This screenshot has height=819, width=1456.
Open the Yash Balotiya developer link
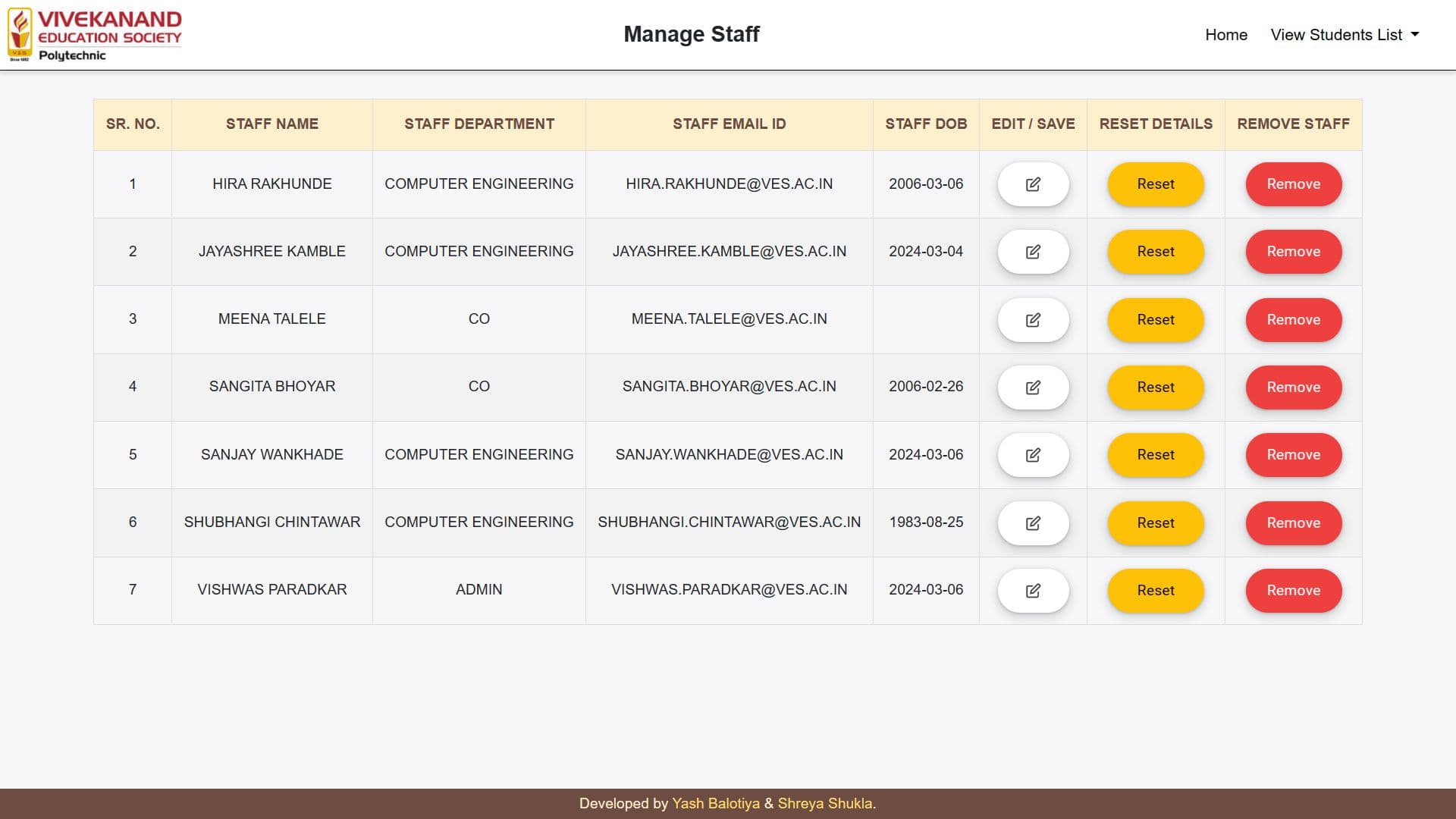click(x=717, y=803)
